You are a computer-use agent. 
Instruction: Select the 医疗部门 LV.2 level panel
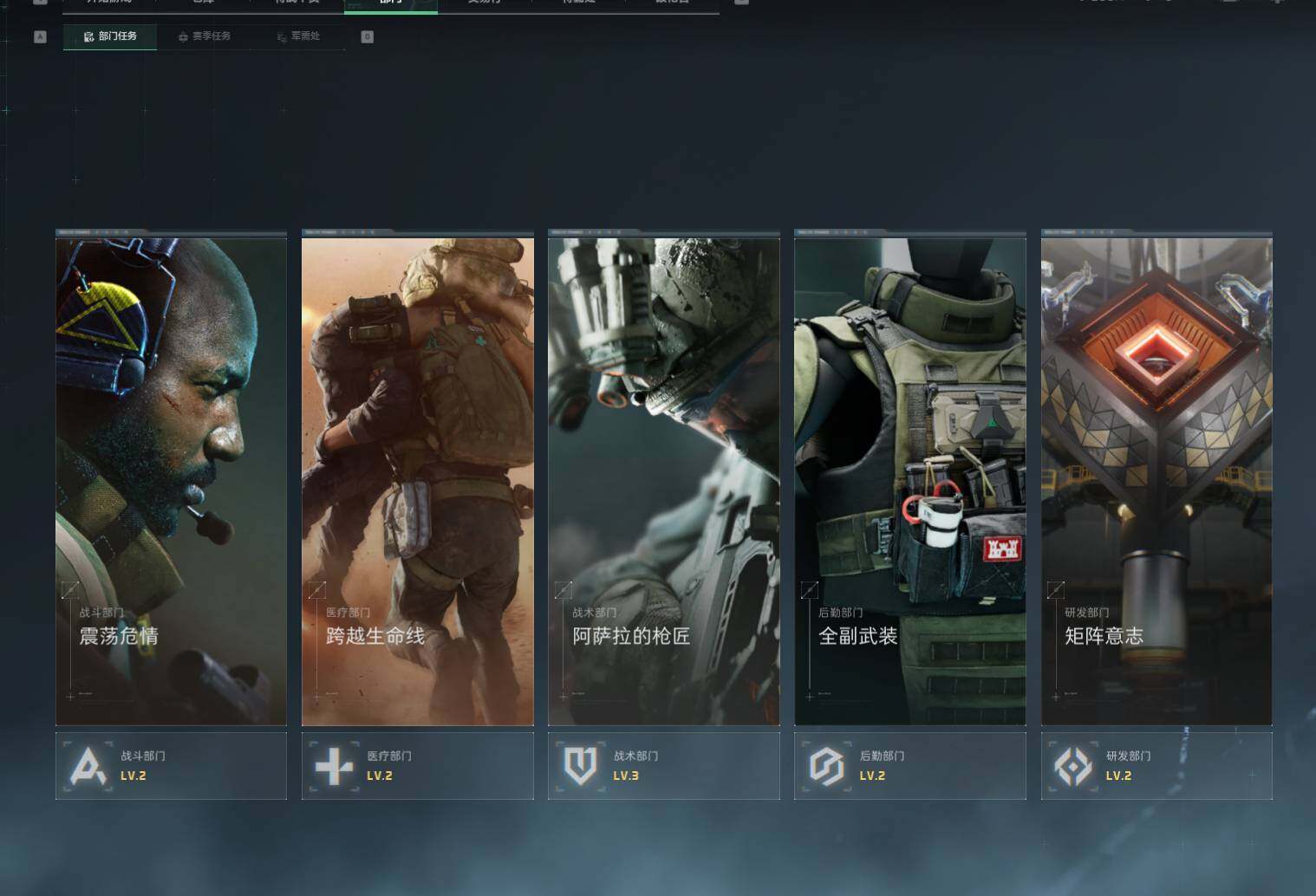(x=418, y=766)
